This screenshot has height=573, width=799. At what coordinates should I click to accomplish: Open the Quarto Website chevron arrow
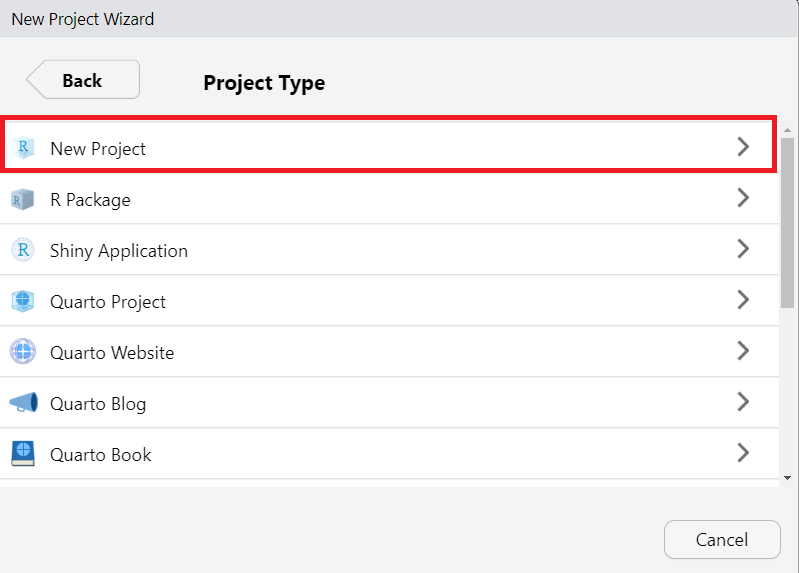[x=743, y=351]
